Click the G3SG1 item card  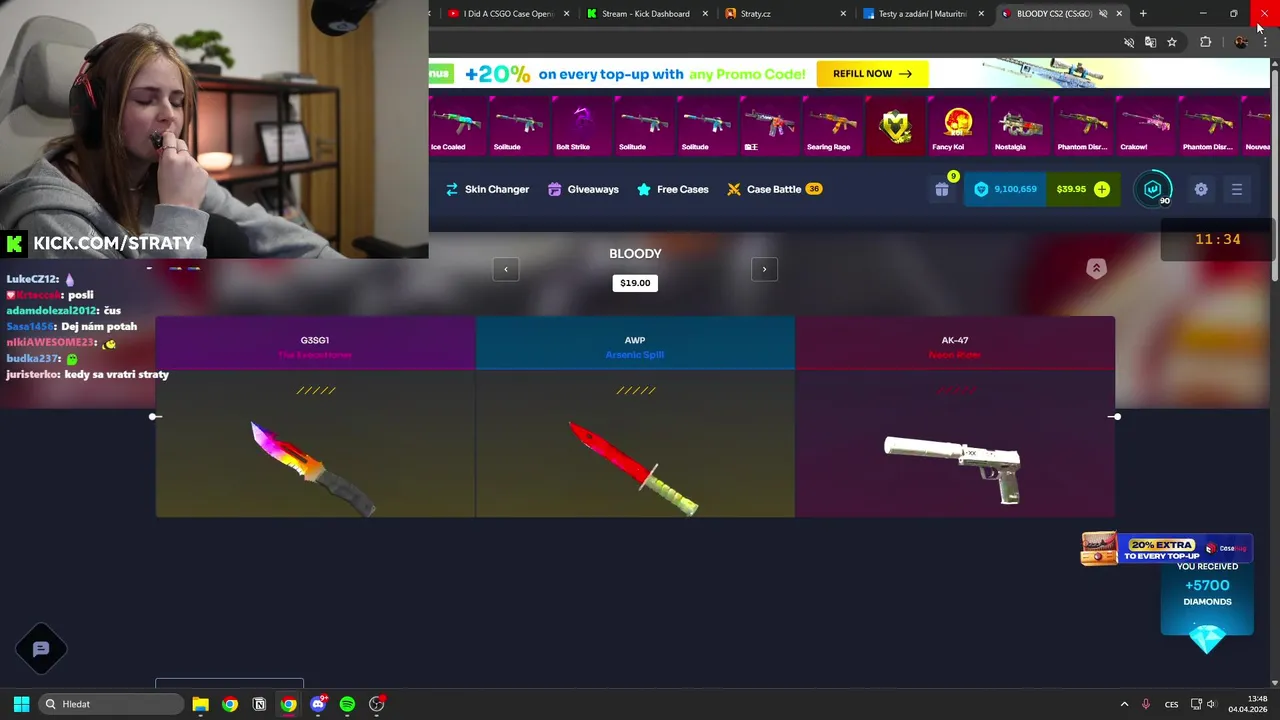315,417
